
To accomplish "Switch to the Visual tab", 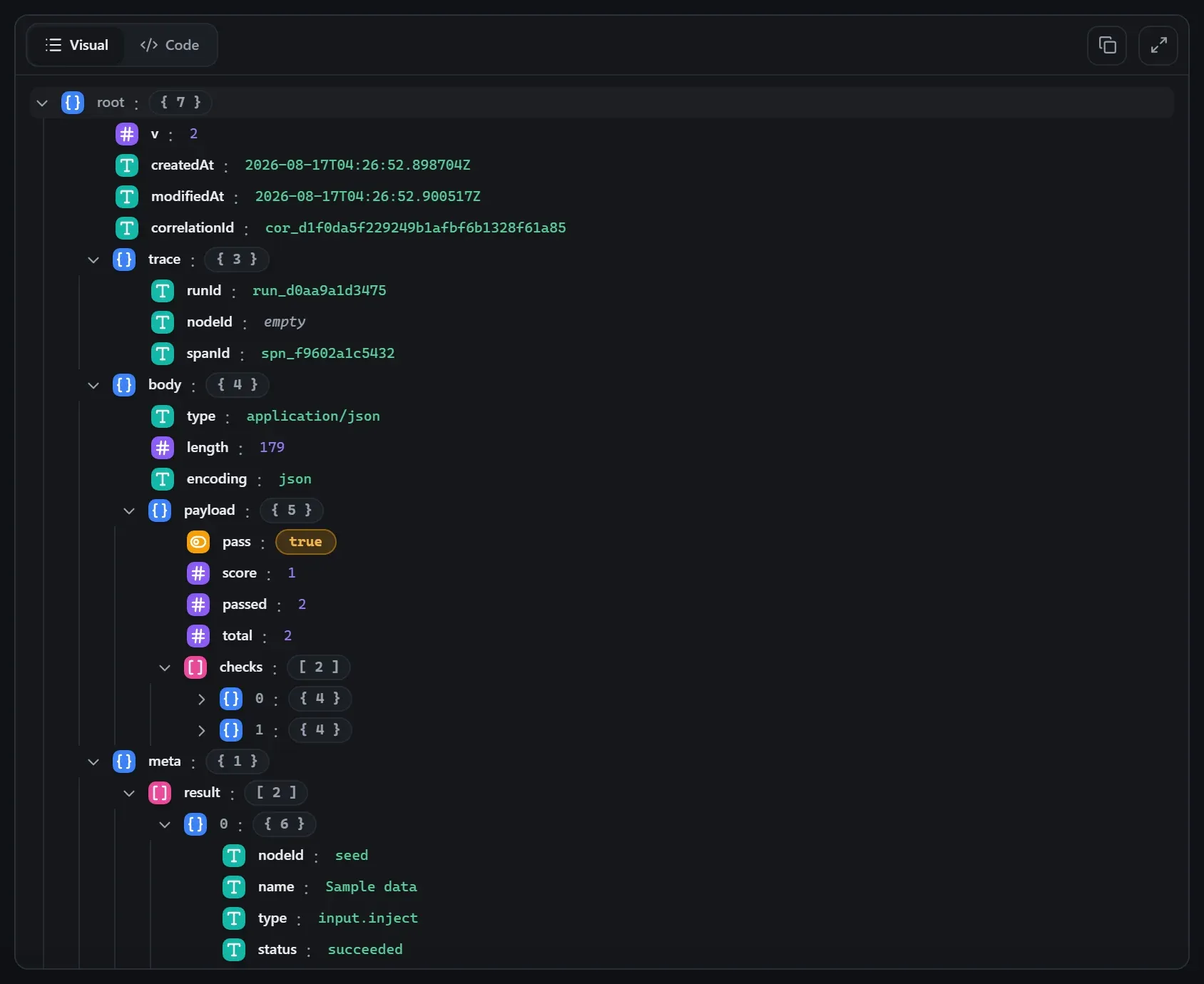I will click(76, 45).
